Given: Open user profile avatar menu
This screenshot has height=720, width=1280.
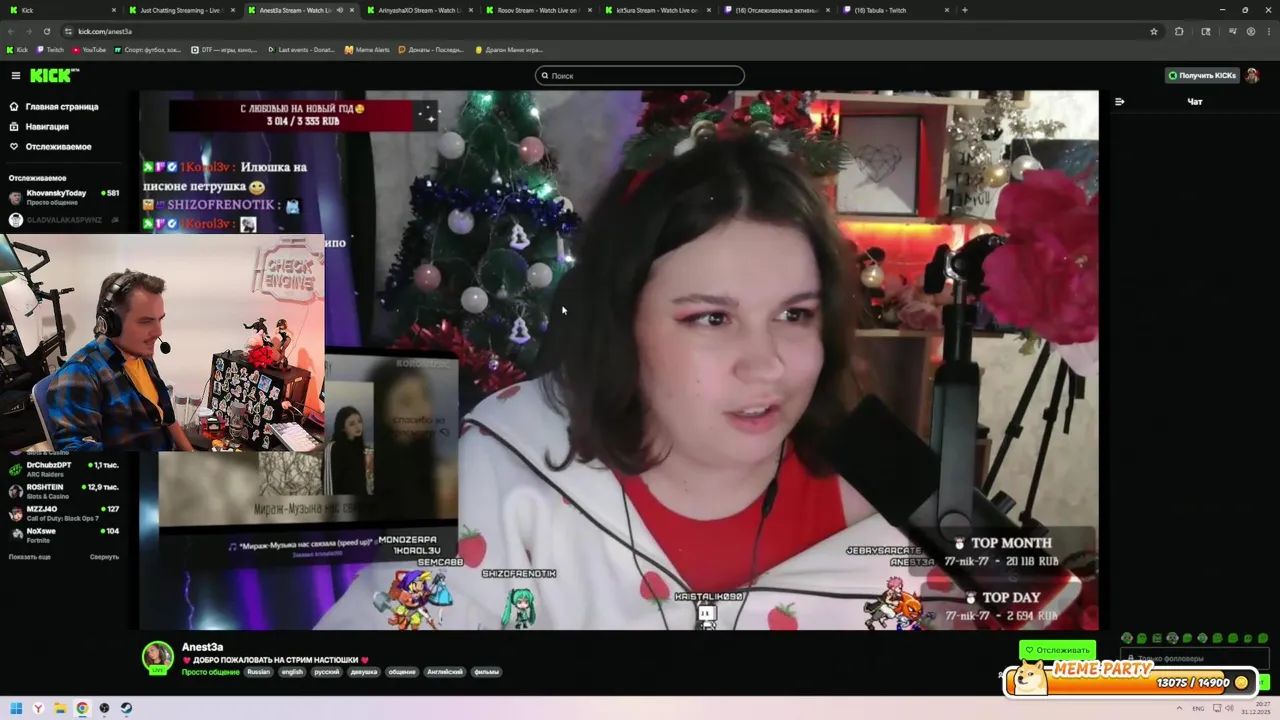Looking at the screenshot, I should [1252, 76].
